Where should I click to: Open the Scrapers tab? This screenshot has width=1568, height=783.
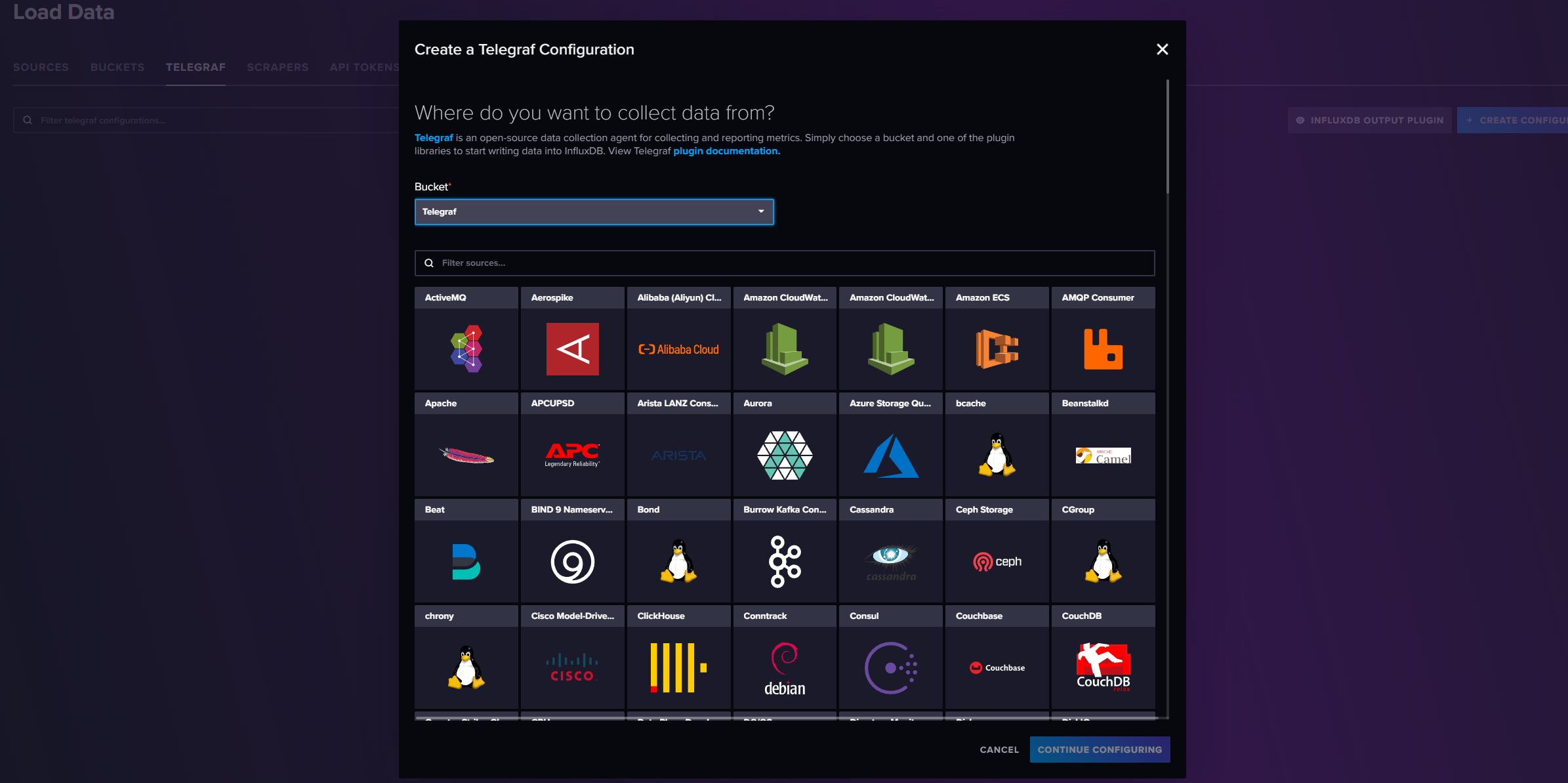[x=277, y=67]
